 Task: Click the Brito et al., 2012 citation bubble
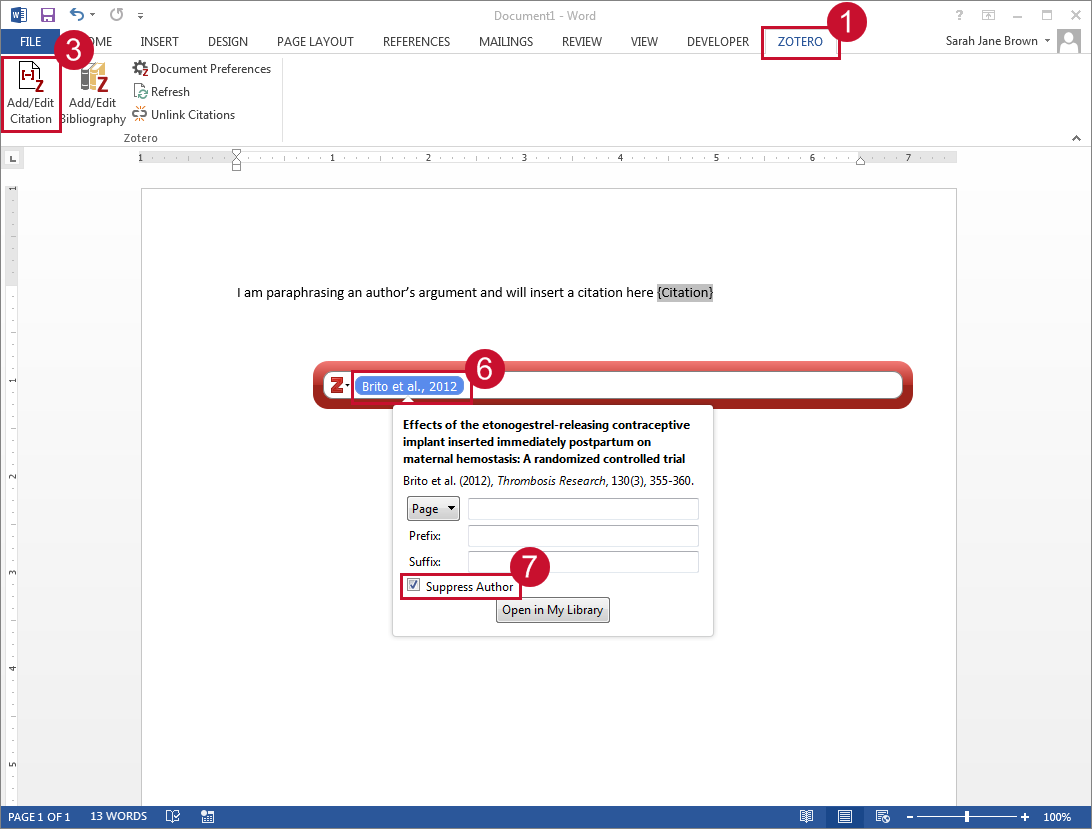(409, 386)
